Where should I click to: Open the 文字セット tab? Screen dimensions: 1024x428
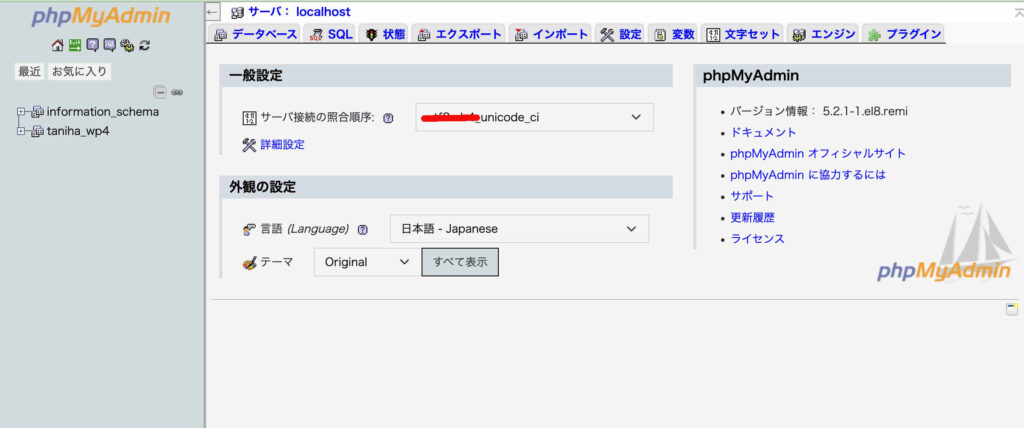click(x=743, y=35)
